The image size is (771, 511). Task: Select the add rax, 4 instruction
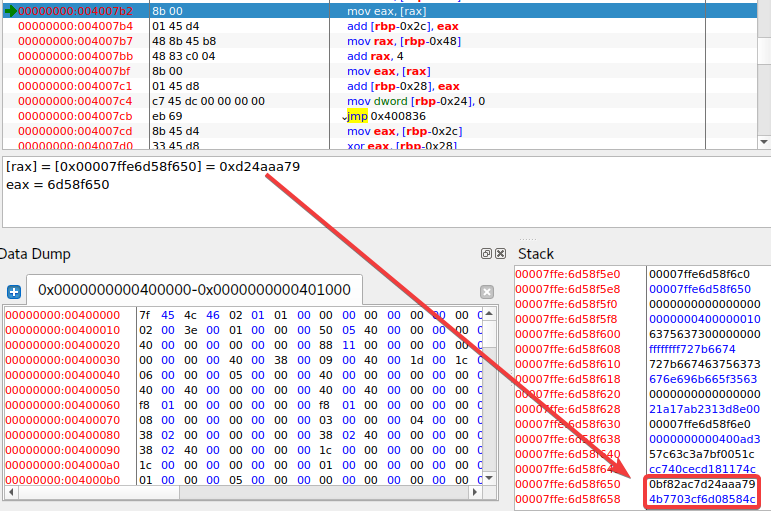(380, 56)
